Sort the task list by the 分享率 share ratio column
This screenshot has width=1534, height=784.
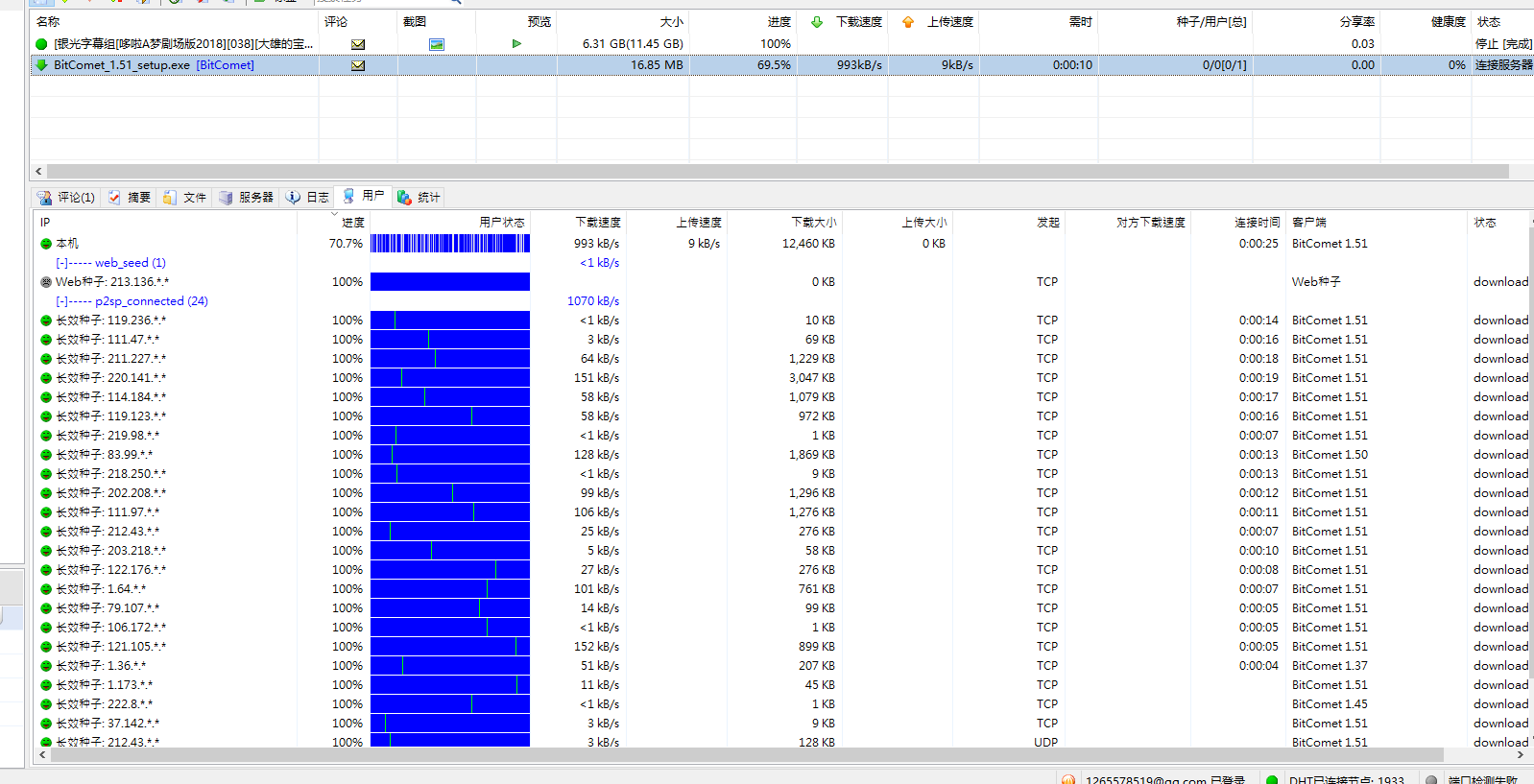pyautogui.click(x=1357, y=22)
